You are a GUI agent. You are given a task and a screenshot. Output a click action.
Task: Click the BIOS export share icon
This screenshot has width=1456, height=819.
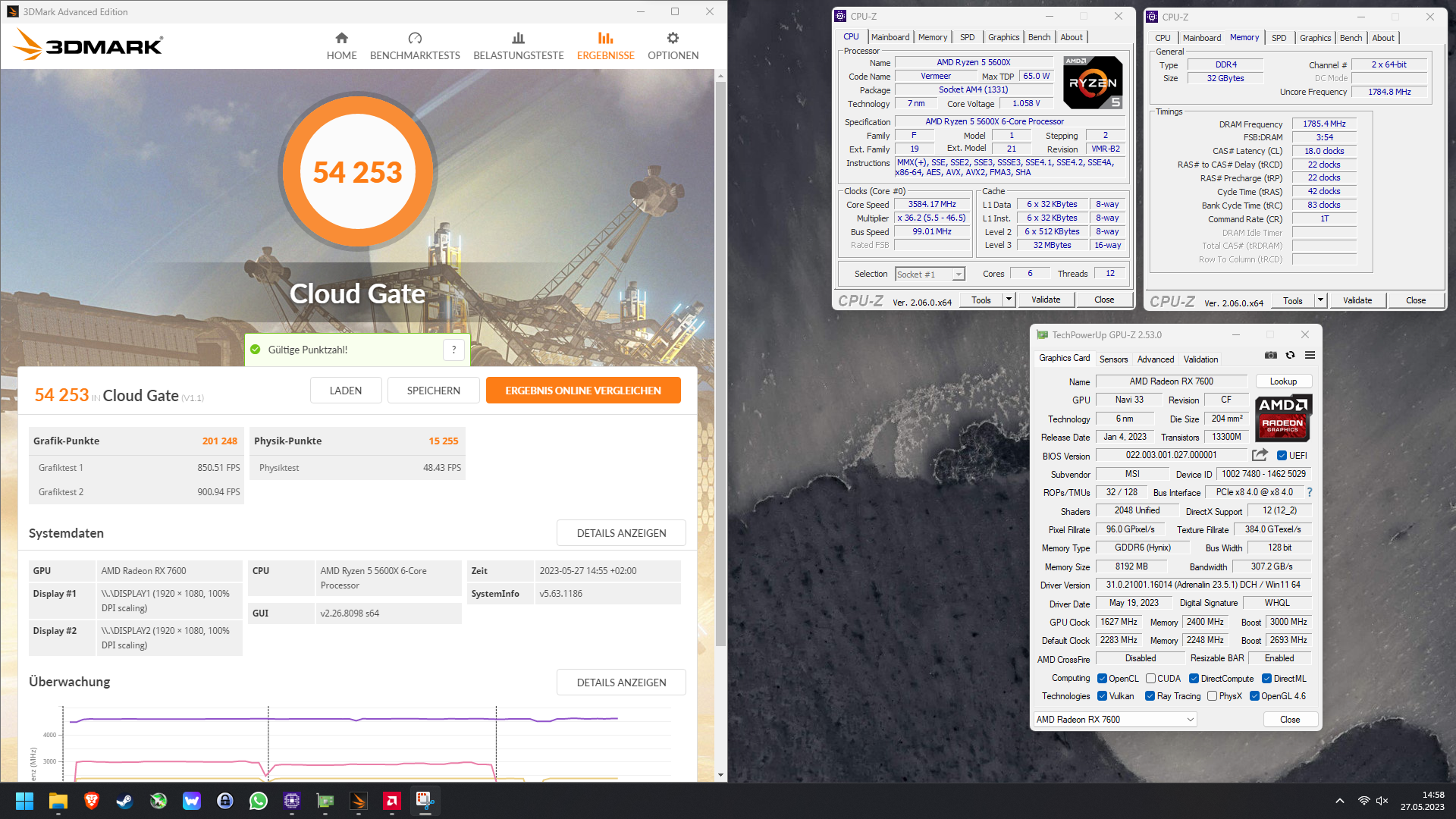coord(1260,455)
